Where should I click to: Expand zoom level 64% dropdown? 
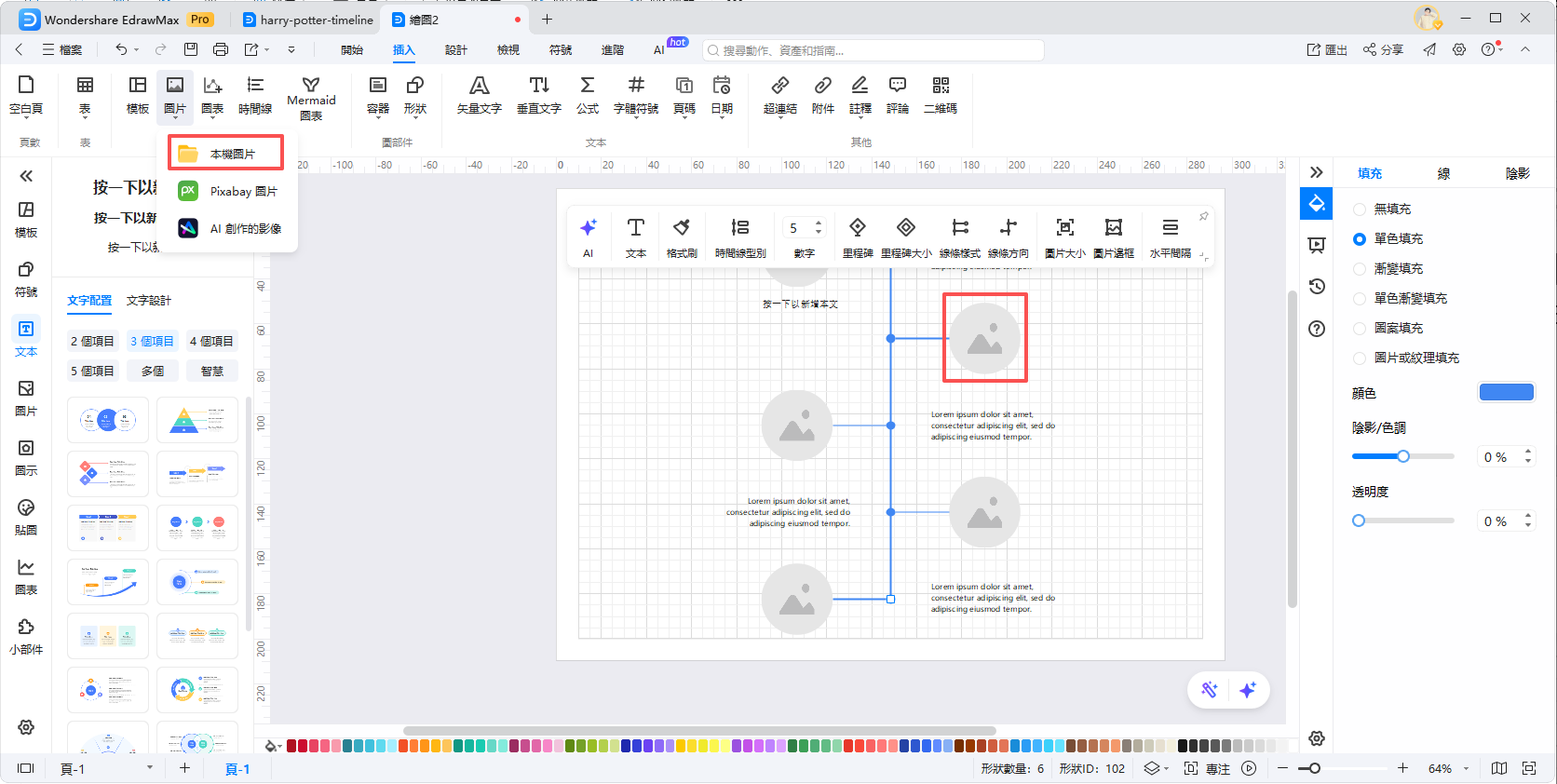[1466, 768]
